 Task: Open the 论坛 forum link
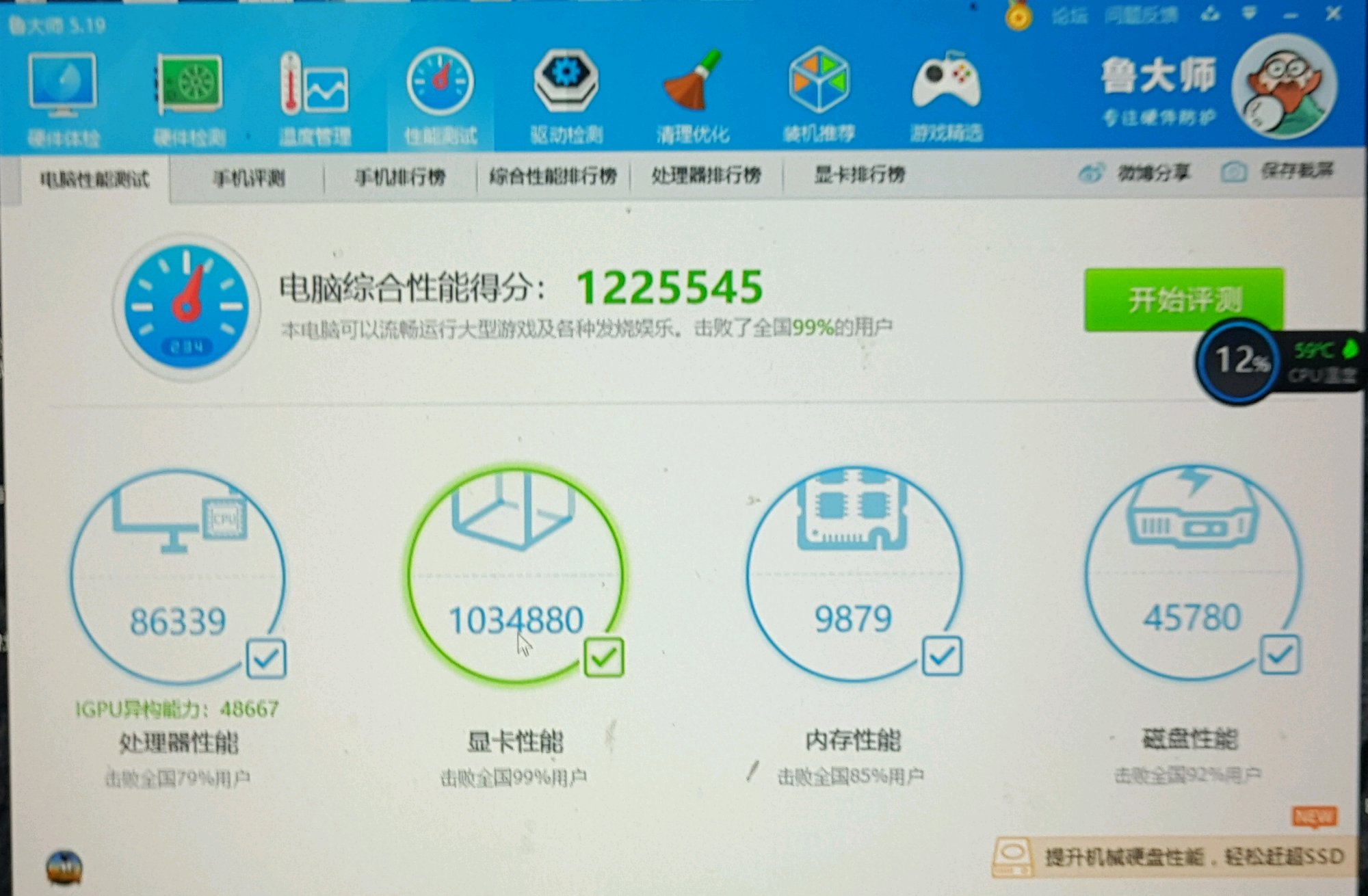coord(1069,15)
